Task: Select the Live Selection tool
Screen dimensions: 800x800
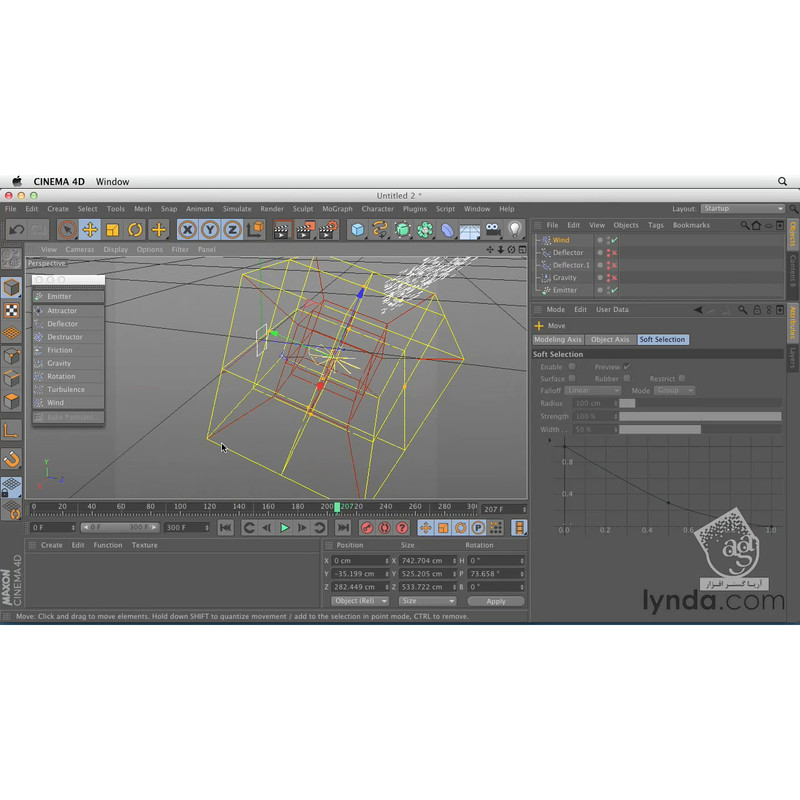Action: (67, 230)
